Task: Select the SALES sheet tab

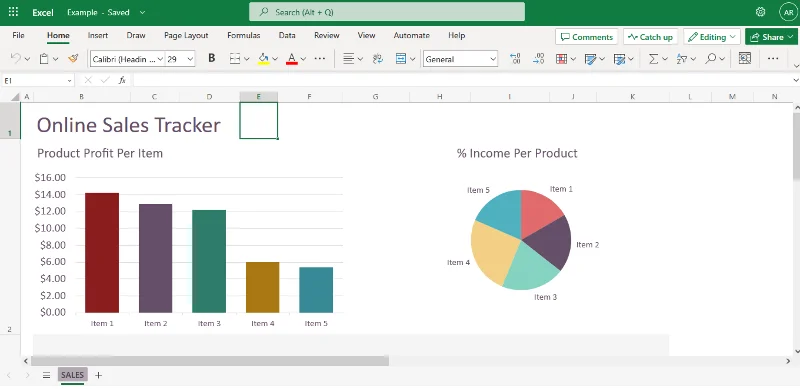Action: [x=72, y=375]
